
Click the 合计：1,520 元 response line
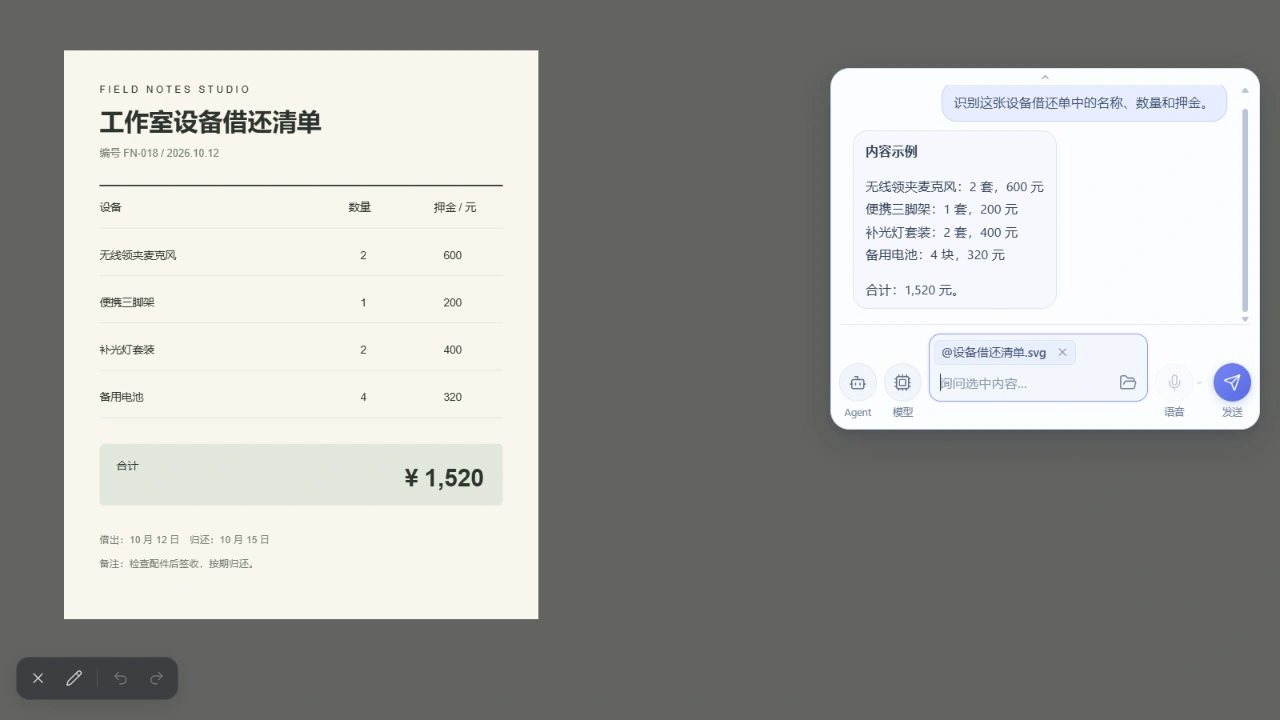tap(913, 290)
